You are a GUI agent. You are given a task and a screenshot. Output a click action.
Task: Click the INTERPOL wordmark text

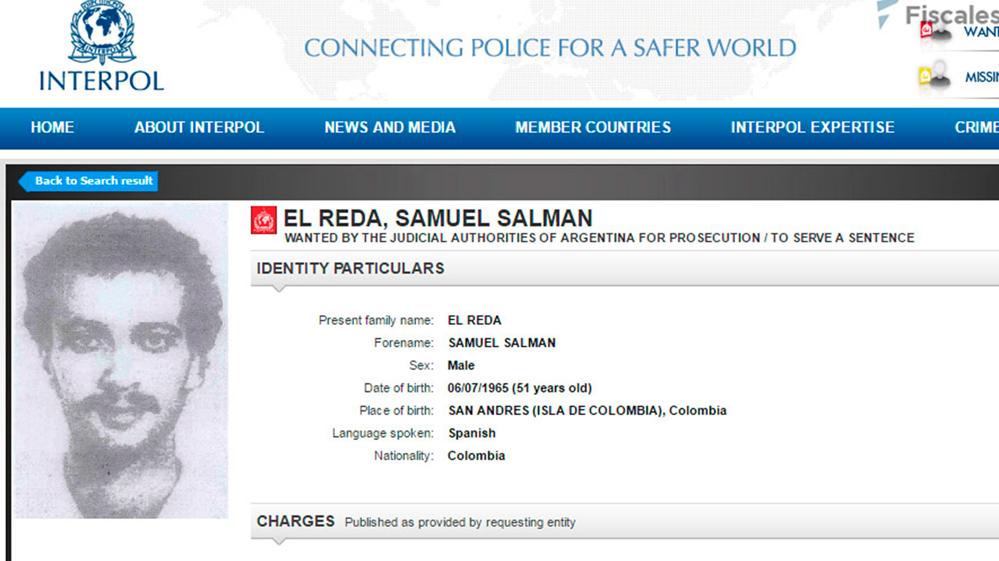pyautogui.click(x=101, y=81)
